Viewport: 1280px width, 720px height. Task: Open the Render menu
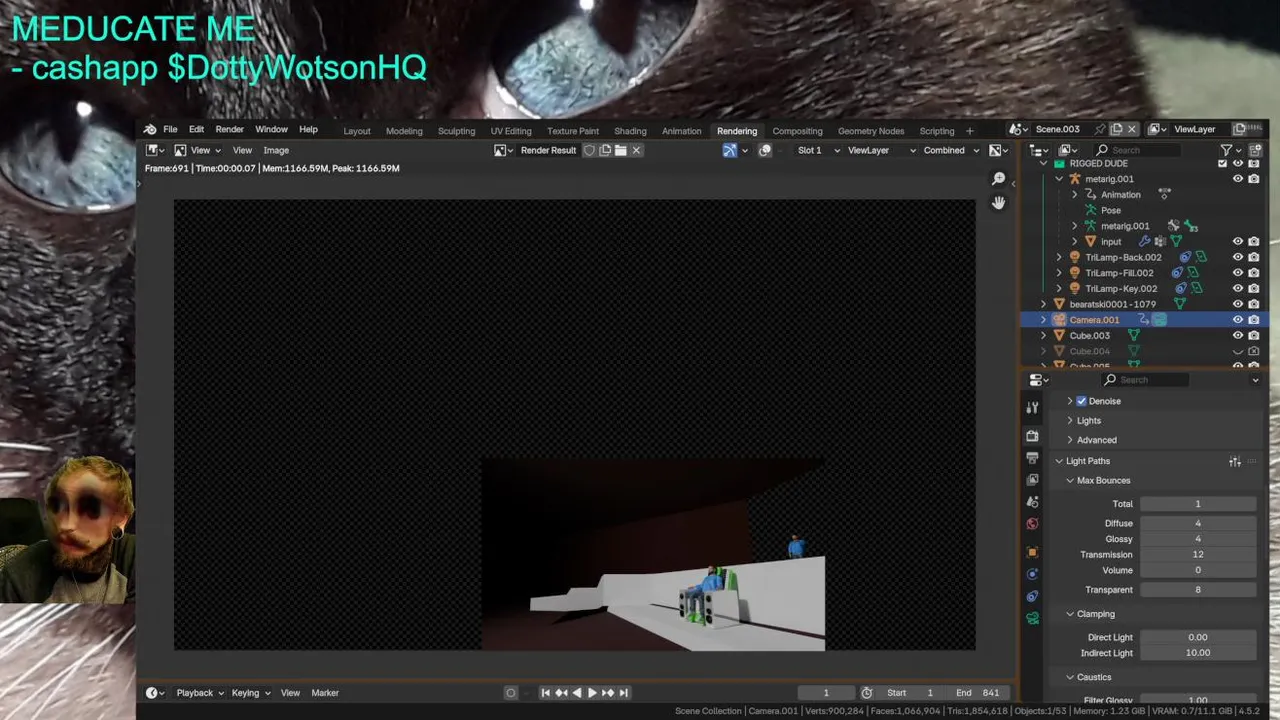click(229, 130)
